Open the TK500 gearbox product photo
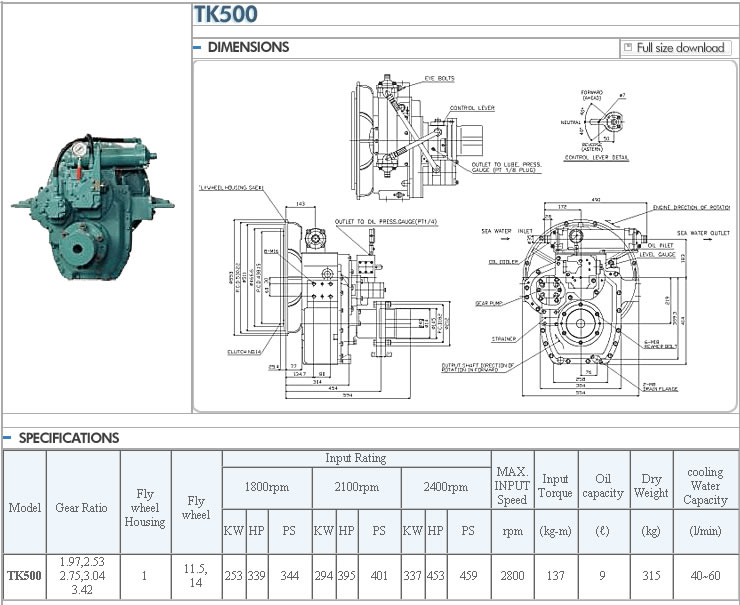Image resolution: width=740 pixels, height=605 pixels. [93, 208]
